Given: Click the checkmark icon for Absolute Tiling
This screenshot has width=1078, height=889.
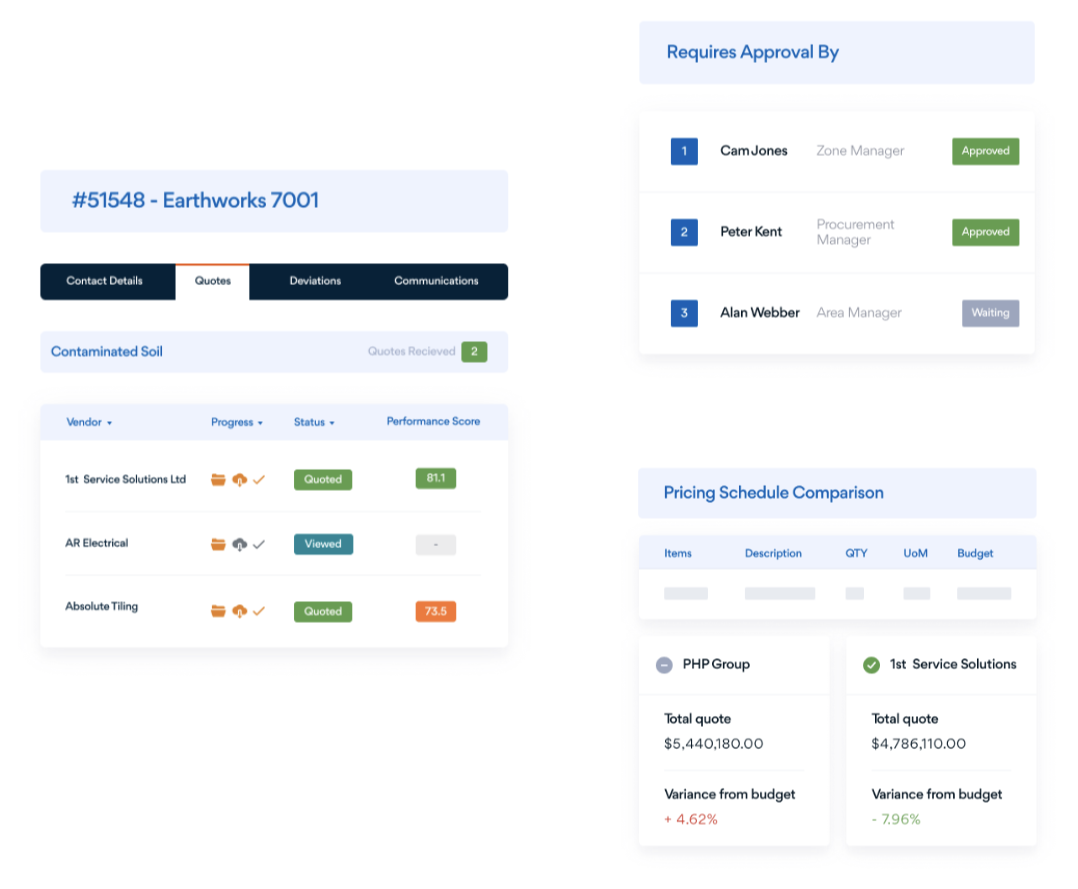Looking at the screenshot, I should click(259, 611).
